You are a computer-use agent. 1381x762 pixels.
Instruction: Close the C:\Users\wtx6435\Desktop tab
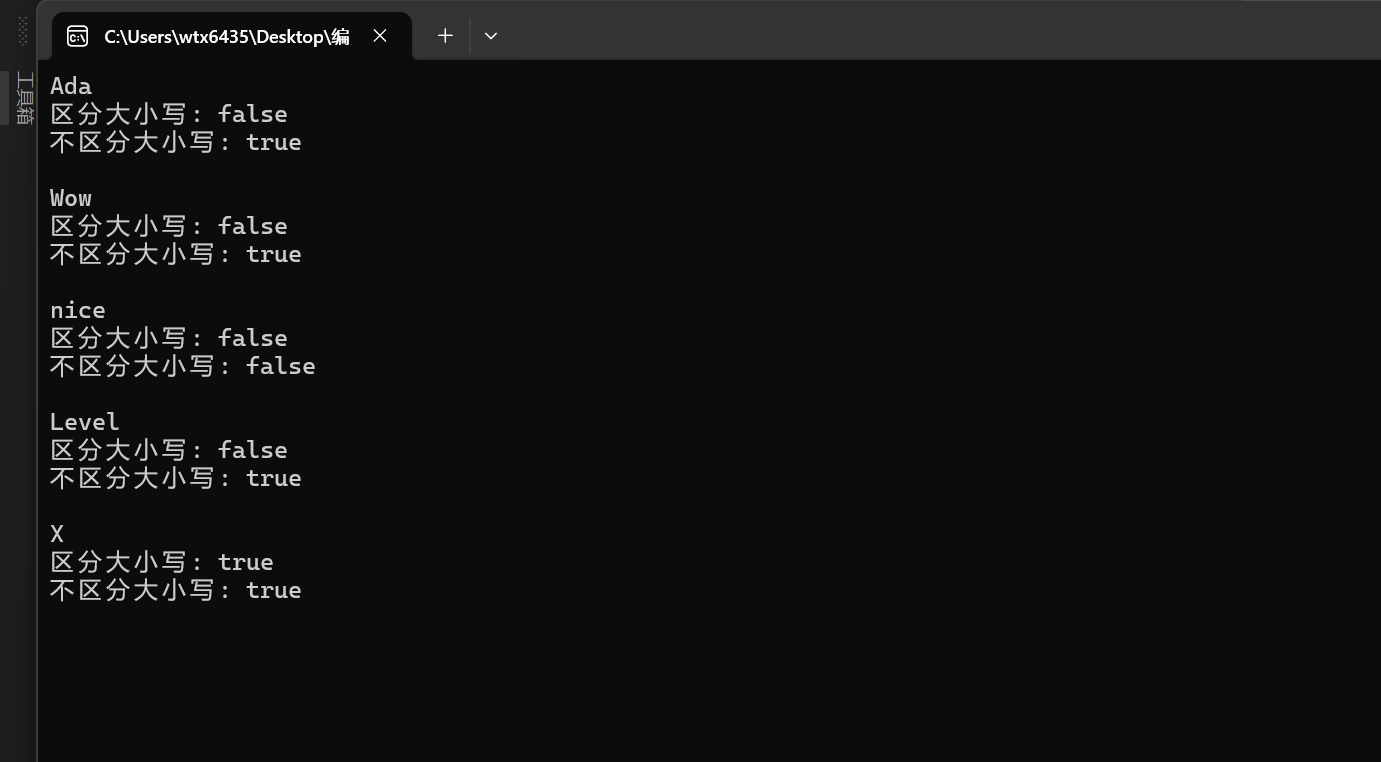[380, 36]
